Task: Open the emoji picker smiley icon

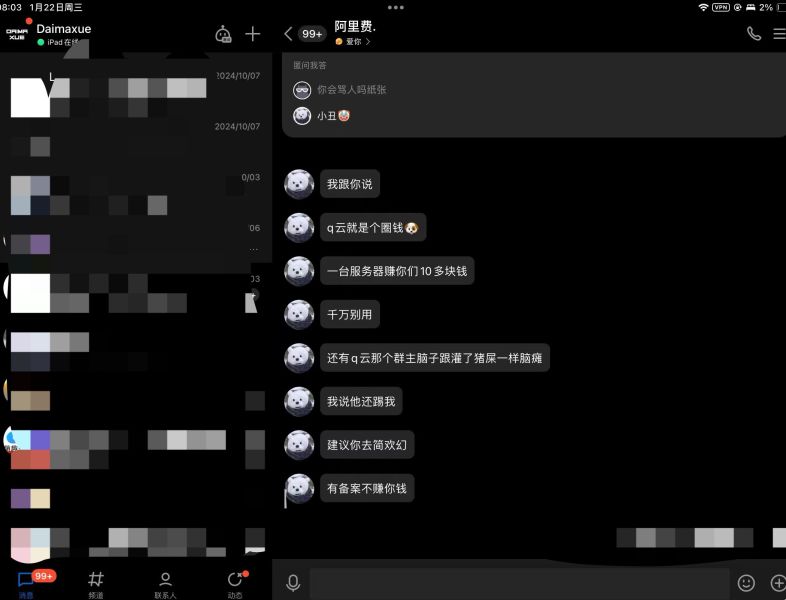Action: 746,582
